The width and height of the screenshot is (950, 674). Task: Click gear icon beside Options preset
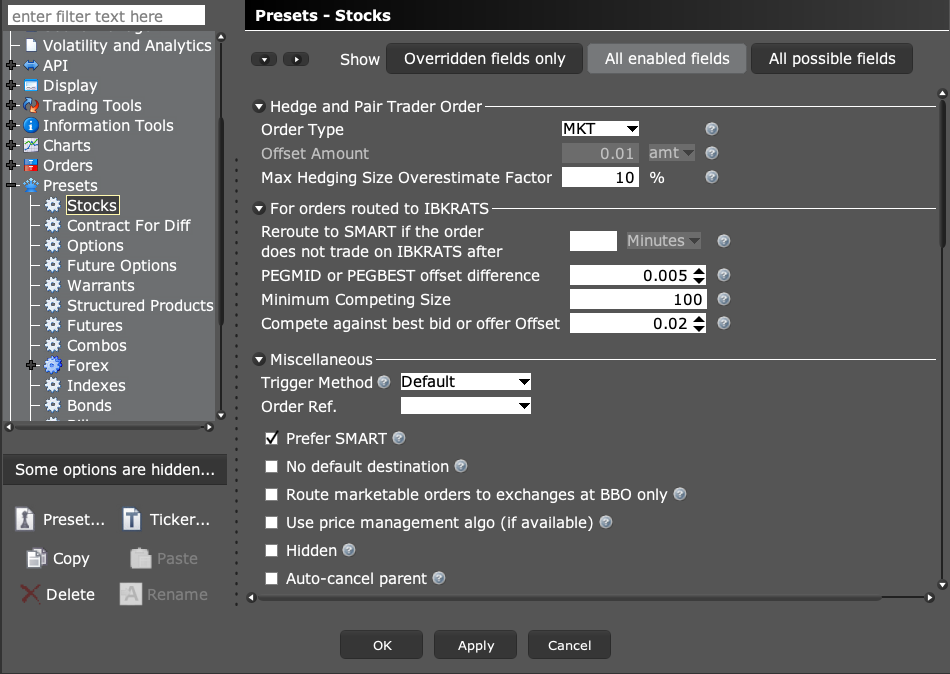tap(53, 245)
